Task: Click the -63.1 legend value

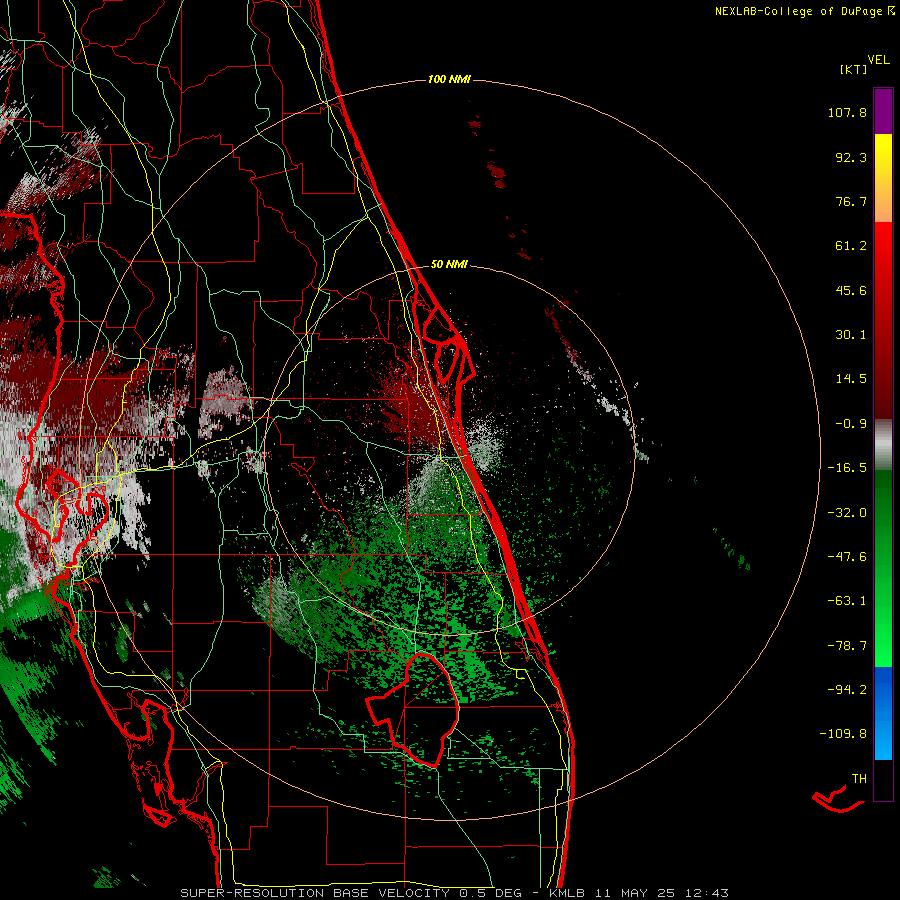Action: (847, 601)
